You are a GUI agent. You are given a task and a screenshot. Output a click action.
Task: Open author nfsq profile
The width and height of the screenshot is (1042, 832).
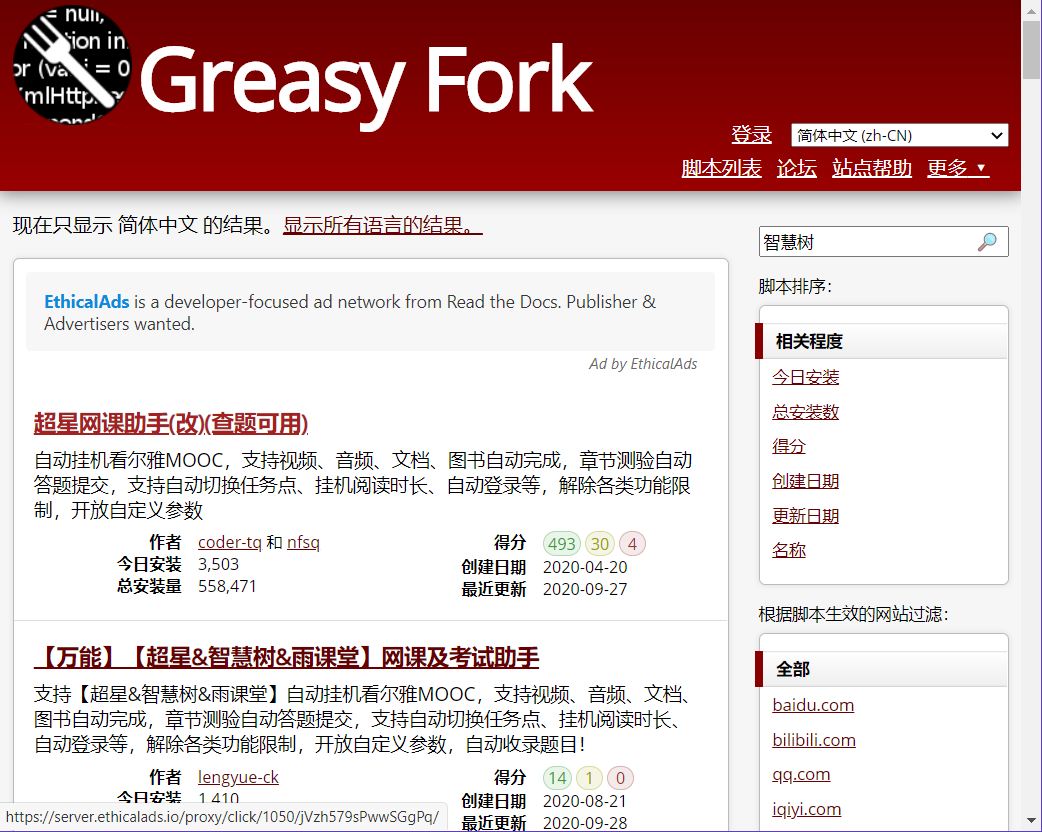303,542
